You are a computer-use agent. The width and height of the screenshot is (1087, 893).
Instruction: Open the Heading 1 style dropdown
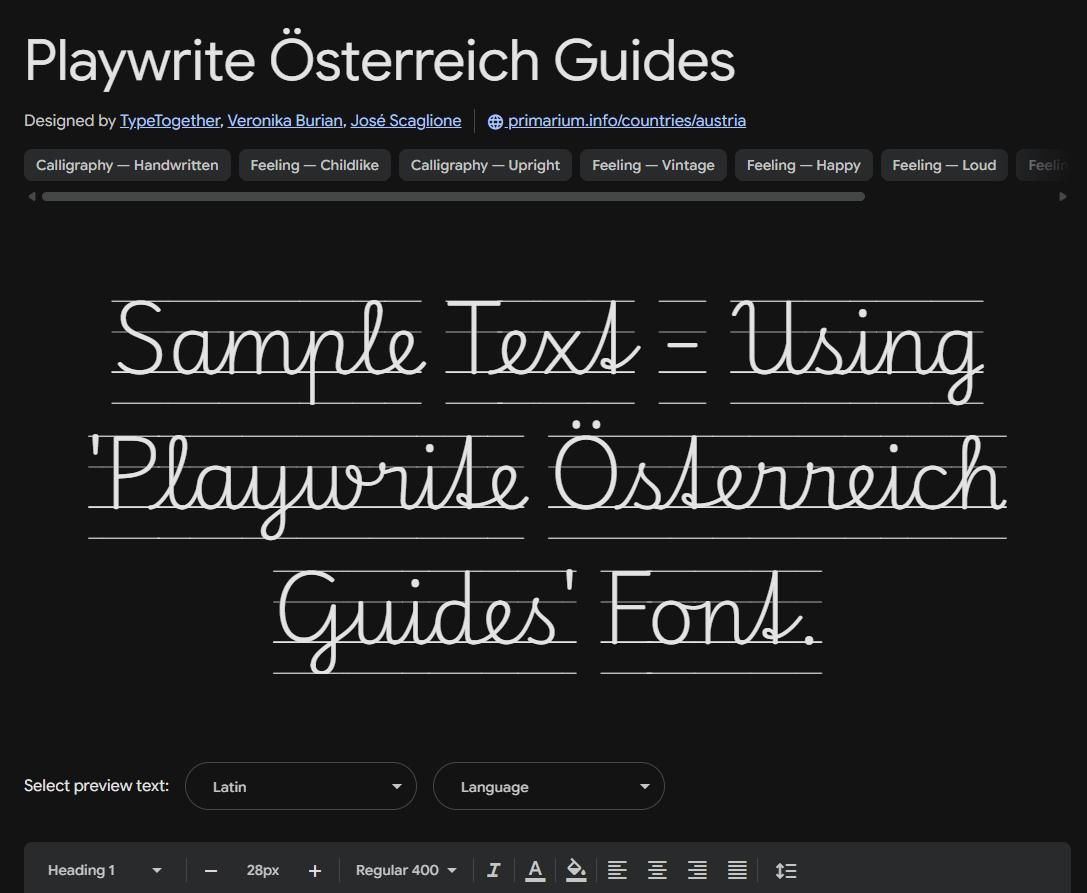[x=105, y=870]
